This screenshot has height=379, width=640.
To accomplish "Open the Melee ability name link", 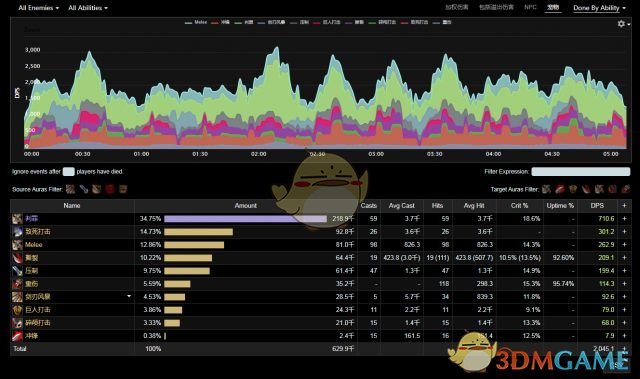I will click(x=34, y=245).
